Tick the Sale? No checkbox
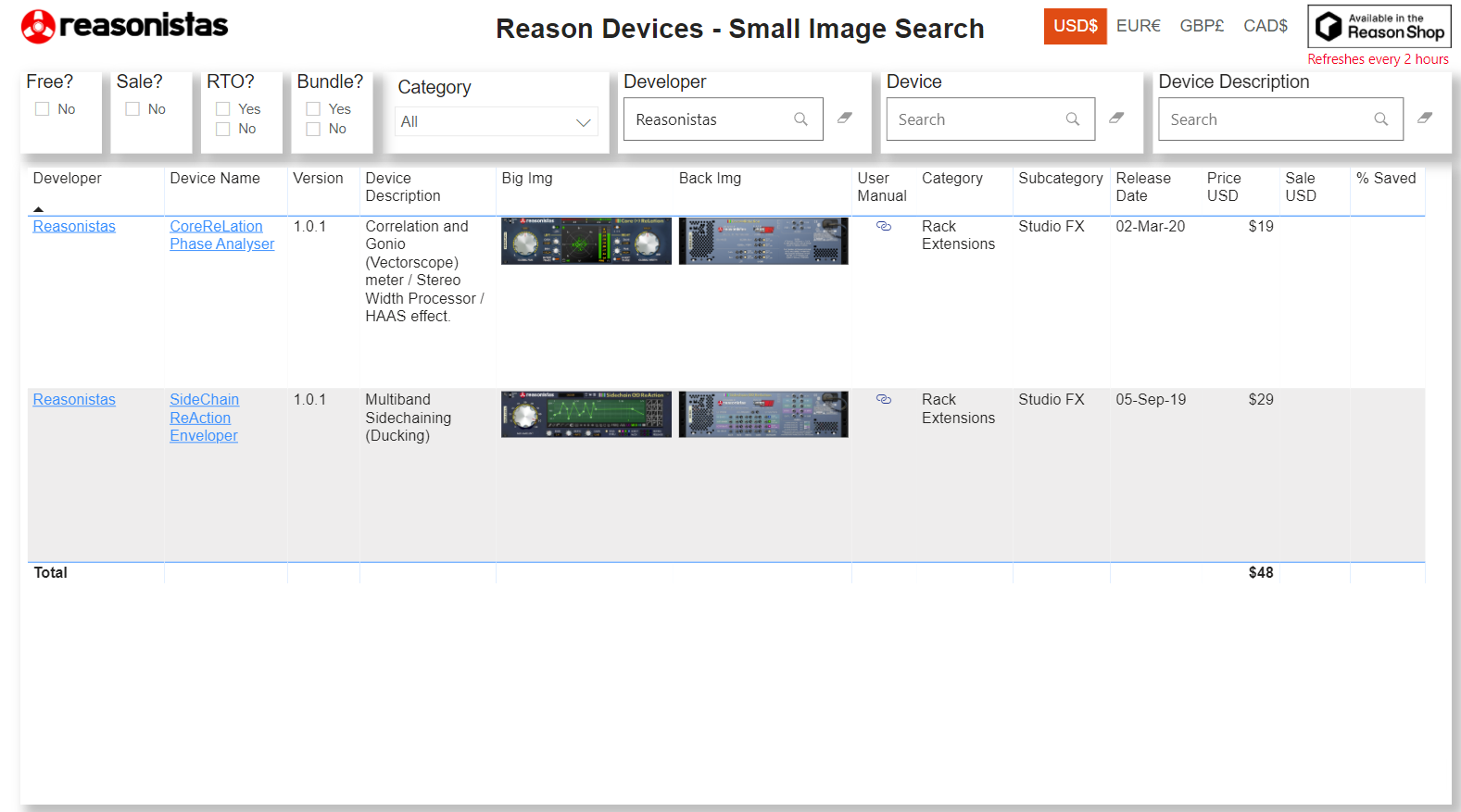Viewport: 1461px width, 812px height. [132, 109]
